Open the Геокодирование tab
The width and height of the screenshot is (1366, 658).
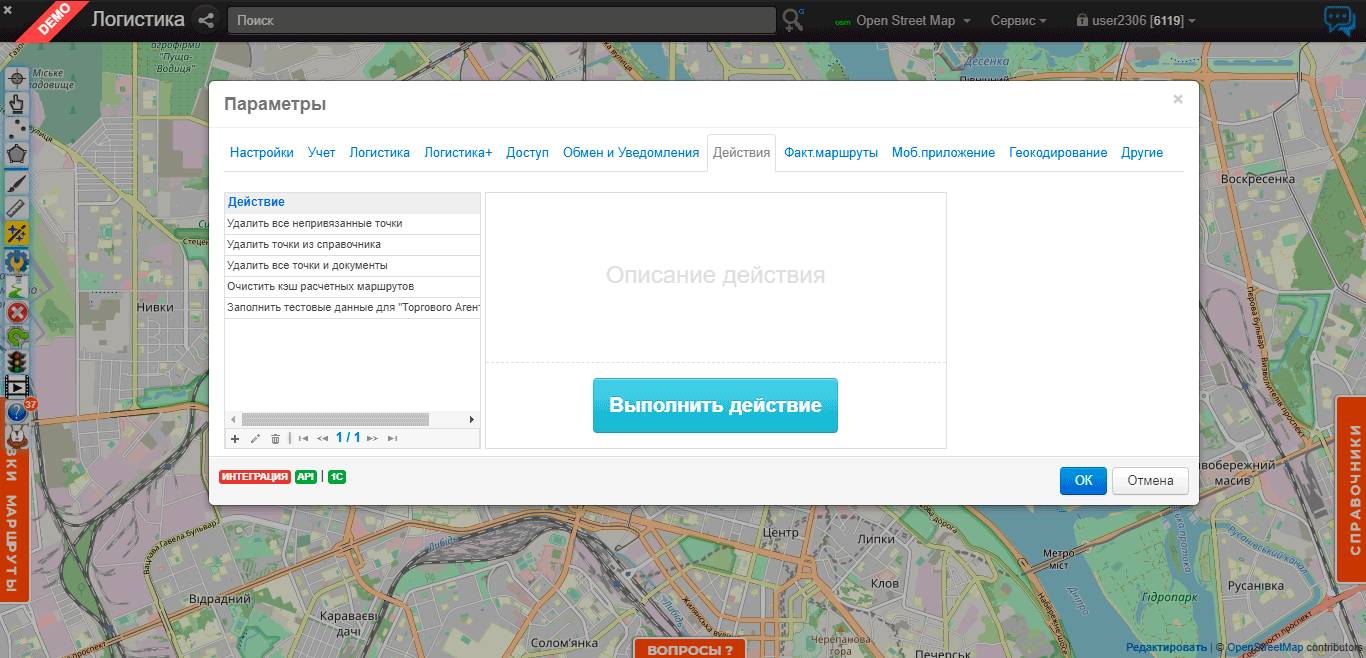(1058, 153)
